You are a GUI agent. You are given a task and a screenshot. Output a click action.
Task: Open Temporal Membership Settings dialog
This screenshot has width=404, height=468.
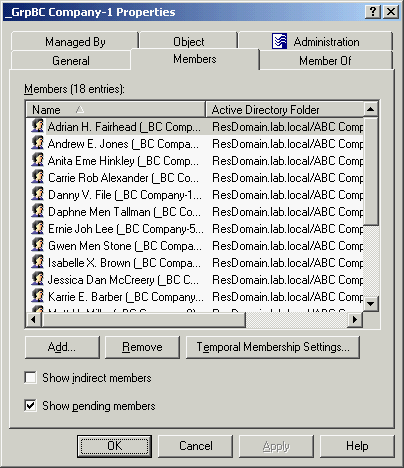[x=273, y=347]
